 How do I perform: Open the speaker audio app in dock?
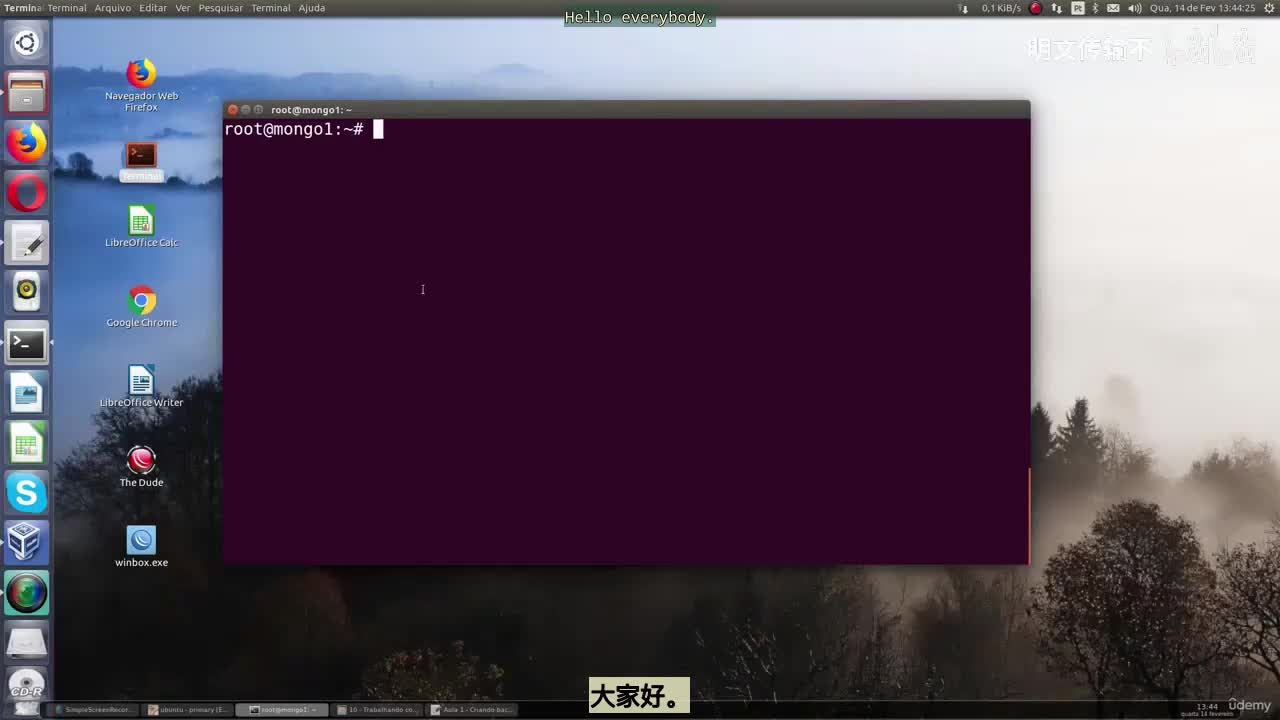[26, 293]
